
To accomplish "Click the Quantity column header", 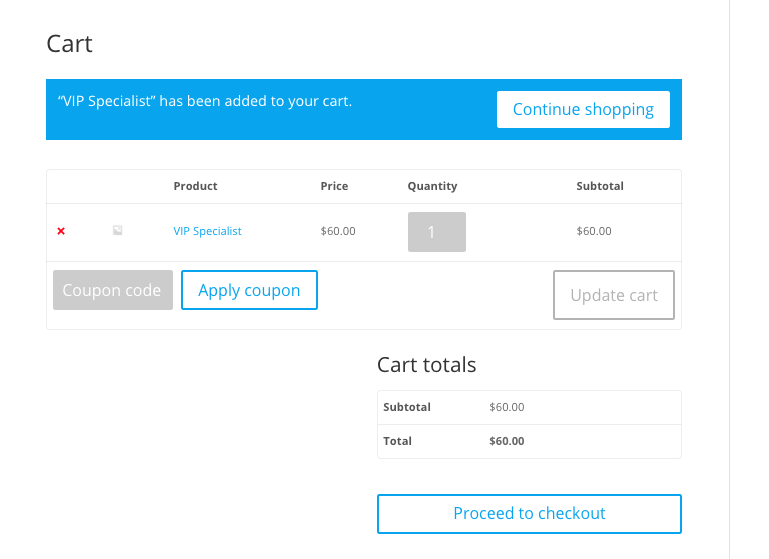I will pos(432,186).
